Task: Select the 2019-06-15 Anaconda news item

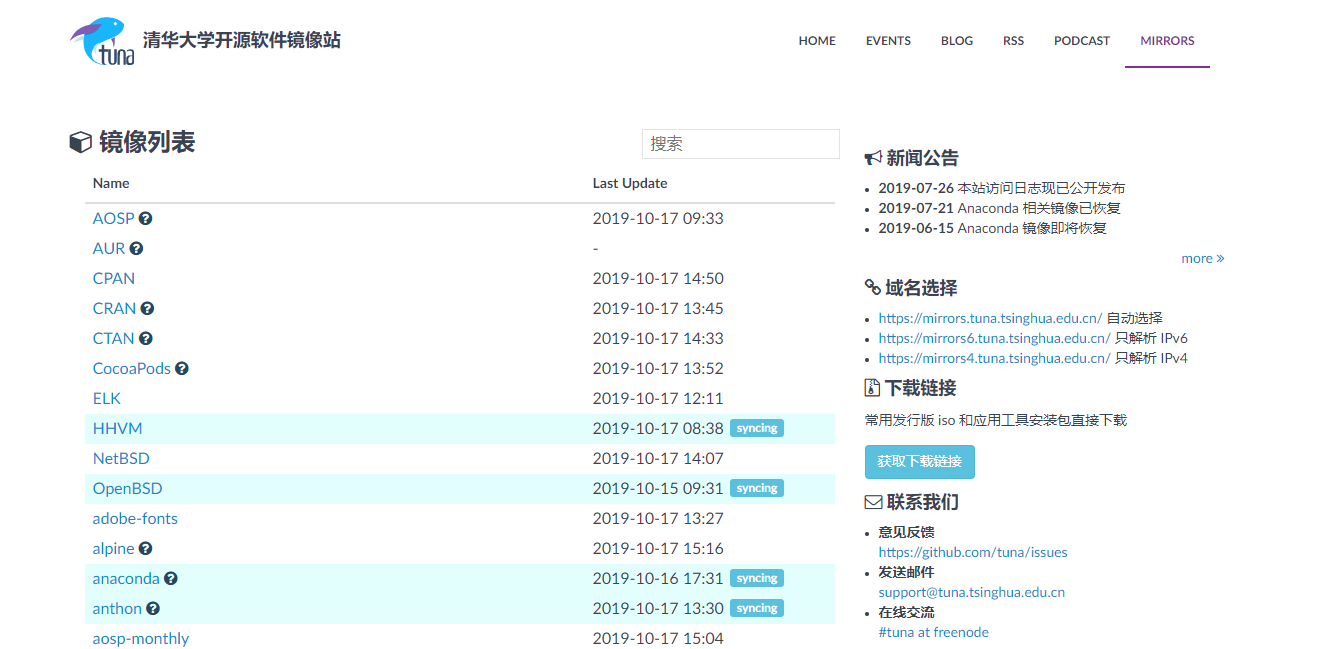Action: (x=993, y=228)
